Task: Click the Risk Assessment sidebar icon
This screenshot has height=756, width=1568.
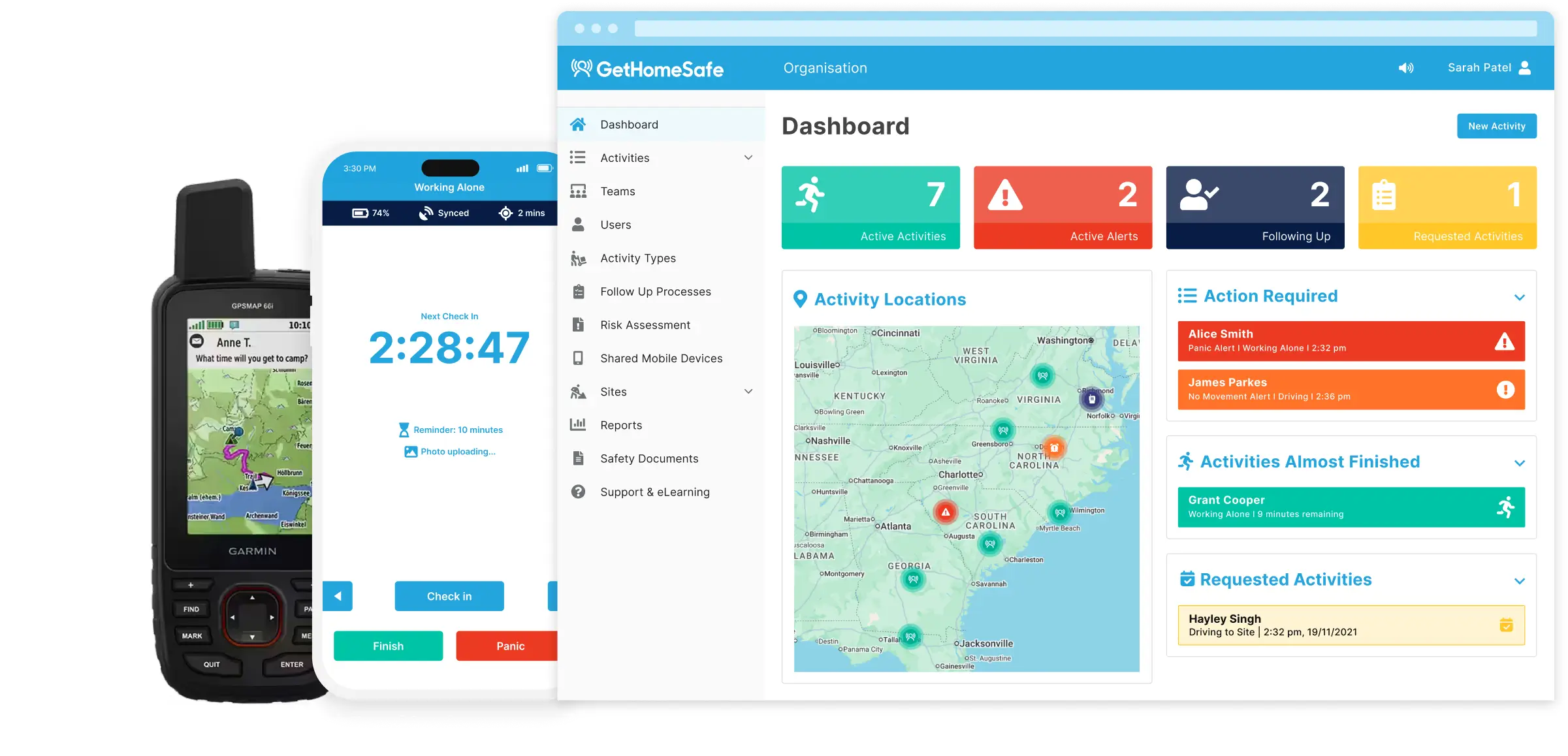Action: pyautogui.click(x=578, y=325)
